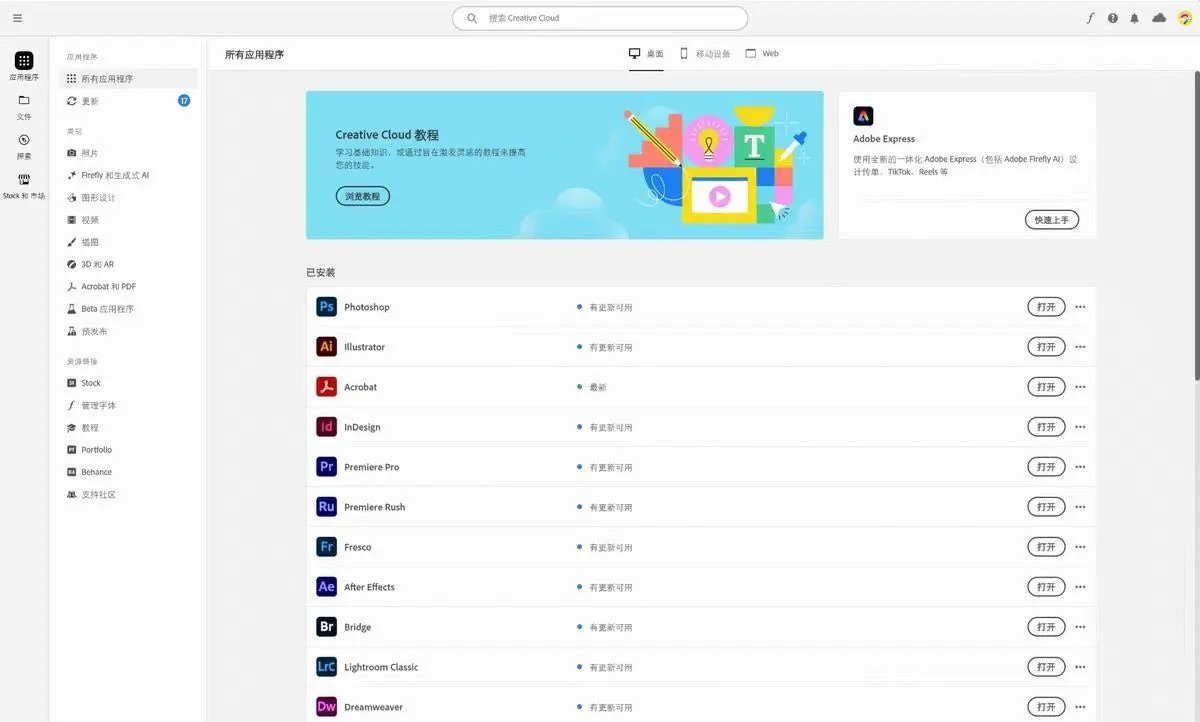The image size is (1200, 722).
Task: Click the 快速上手 button for Adobe Express
Action: tap(1052, 219)
